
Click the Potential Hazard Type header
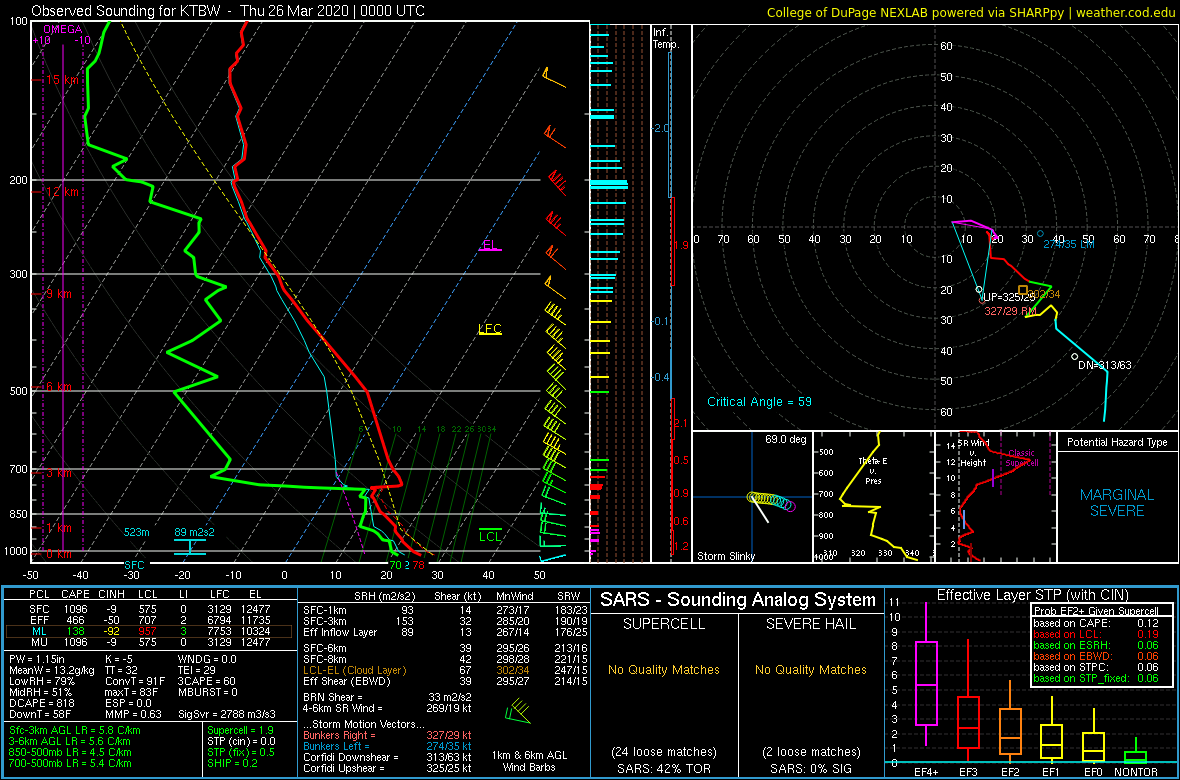1117,443
